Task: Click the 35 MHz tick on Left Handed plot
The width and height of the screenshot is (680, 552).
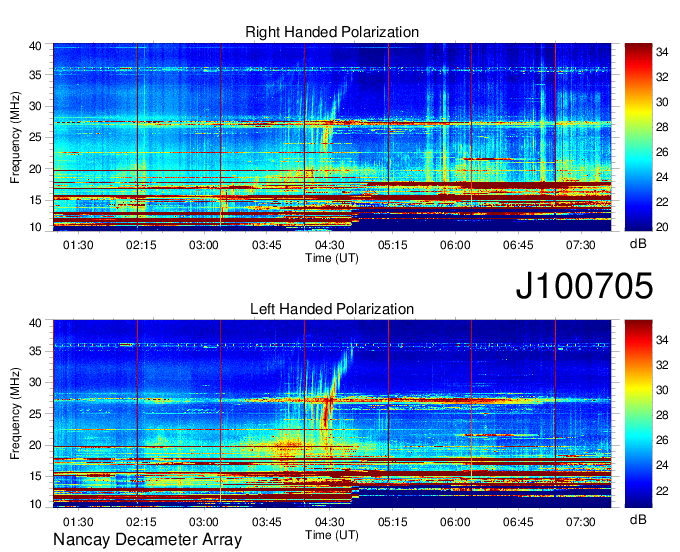Action: [x=35, y=351]
